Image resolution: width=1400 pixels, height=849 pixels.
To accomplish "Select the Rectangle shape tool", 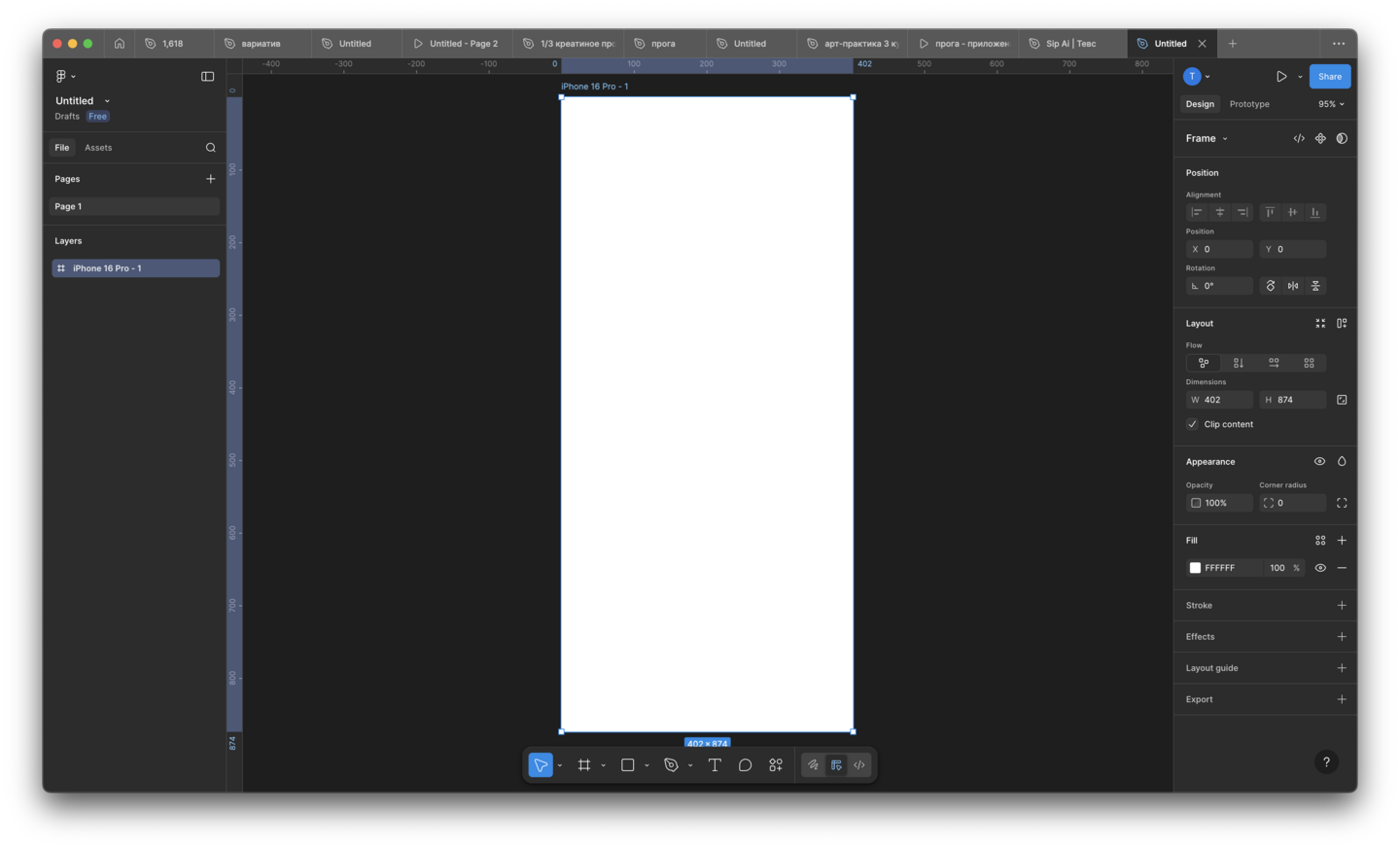I will click(x=628, y=765).
